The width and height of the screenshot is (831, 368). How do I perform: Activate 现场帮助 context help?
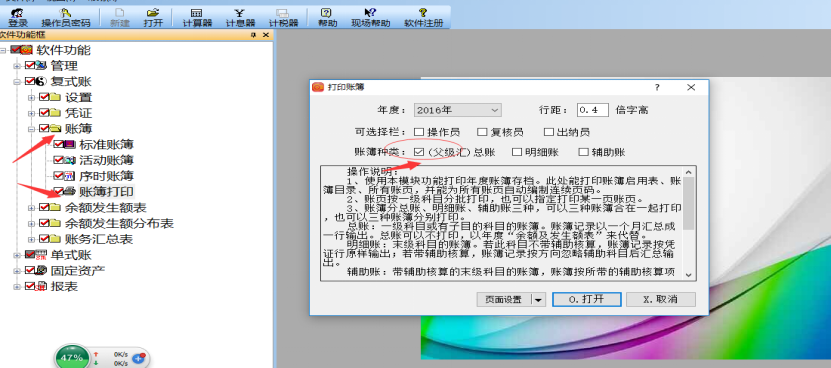click(370, 17)
